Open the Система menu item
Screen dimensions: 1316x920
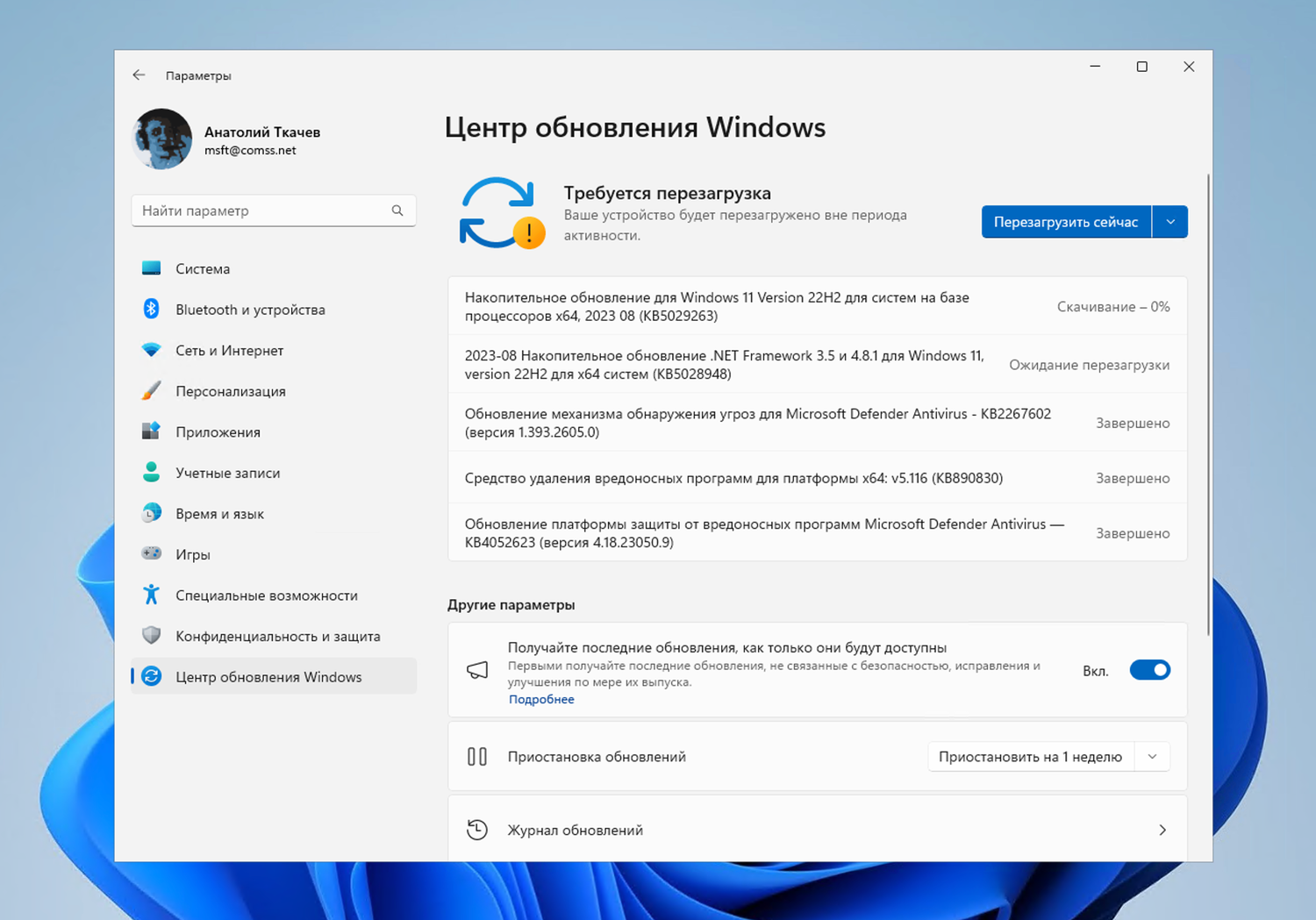point(274,268)
